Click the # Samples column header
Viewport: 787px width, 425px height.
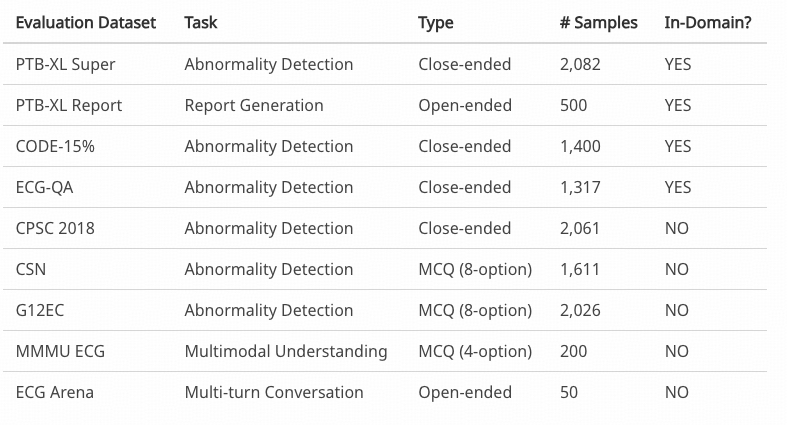click(598, 23)
